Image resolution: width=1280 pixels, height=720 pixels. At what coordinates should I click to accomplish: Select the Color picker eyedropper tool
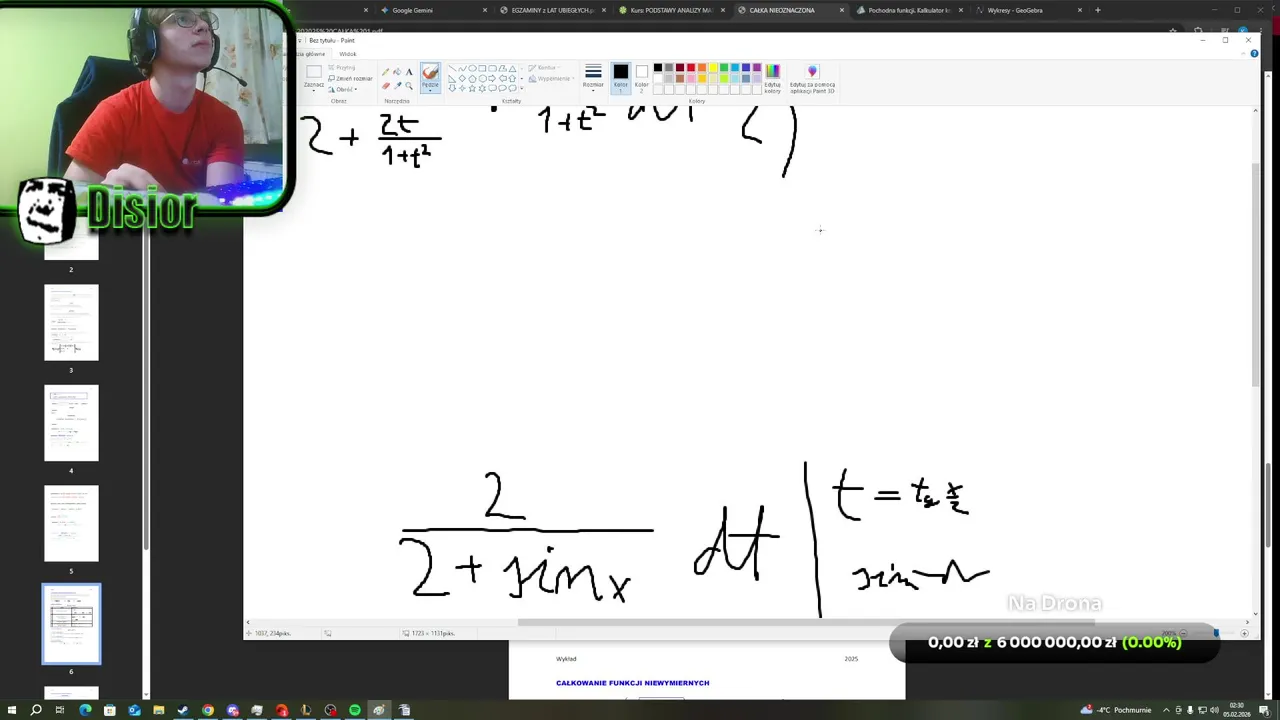coord(397,86)
